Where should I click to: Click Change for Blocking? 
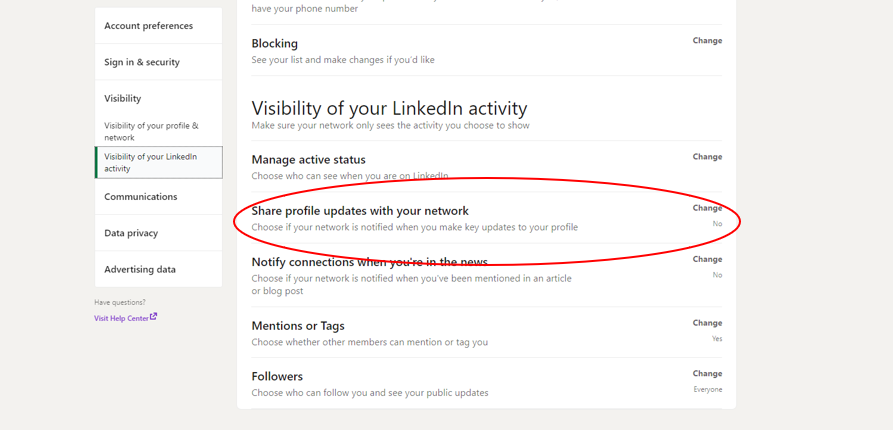[707, 40]
